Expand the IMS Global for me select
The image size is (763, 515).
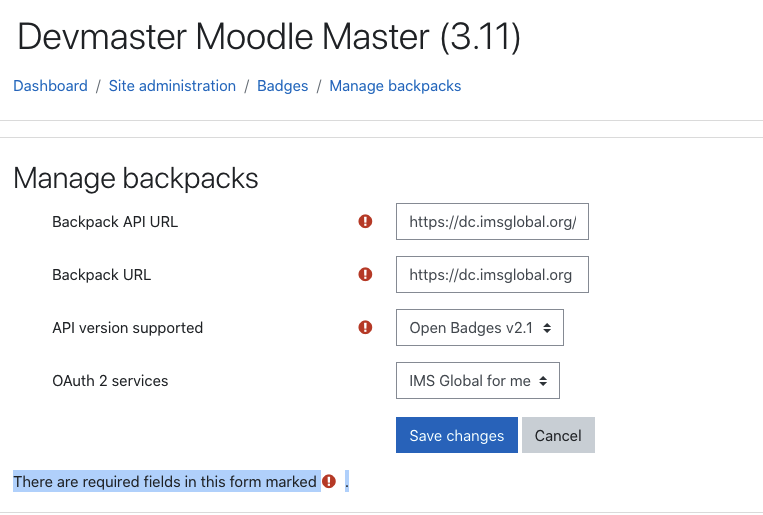pos(478,381)
